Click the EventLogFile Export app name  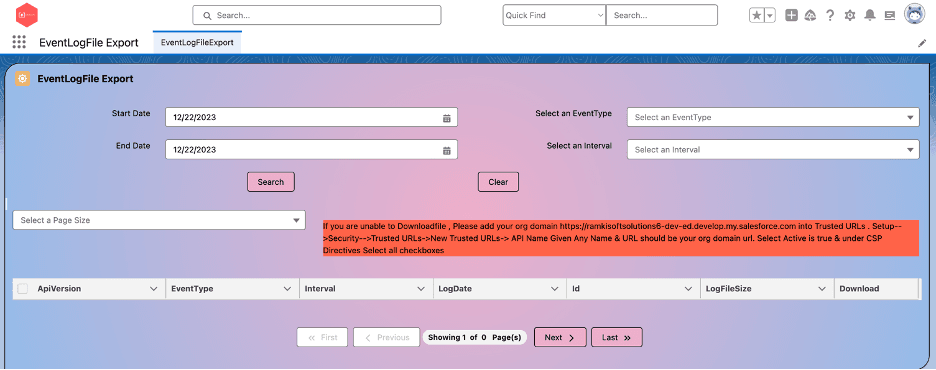pos(89,42)
